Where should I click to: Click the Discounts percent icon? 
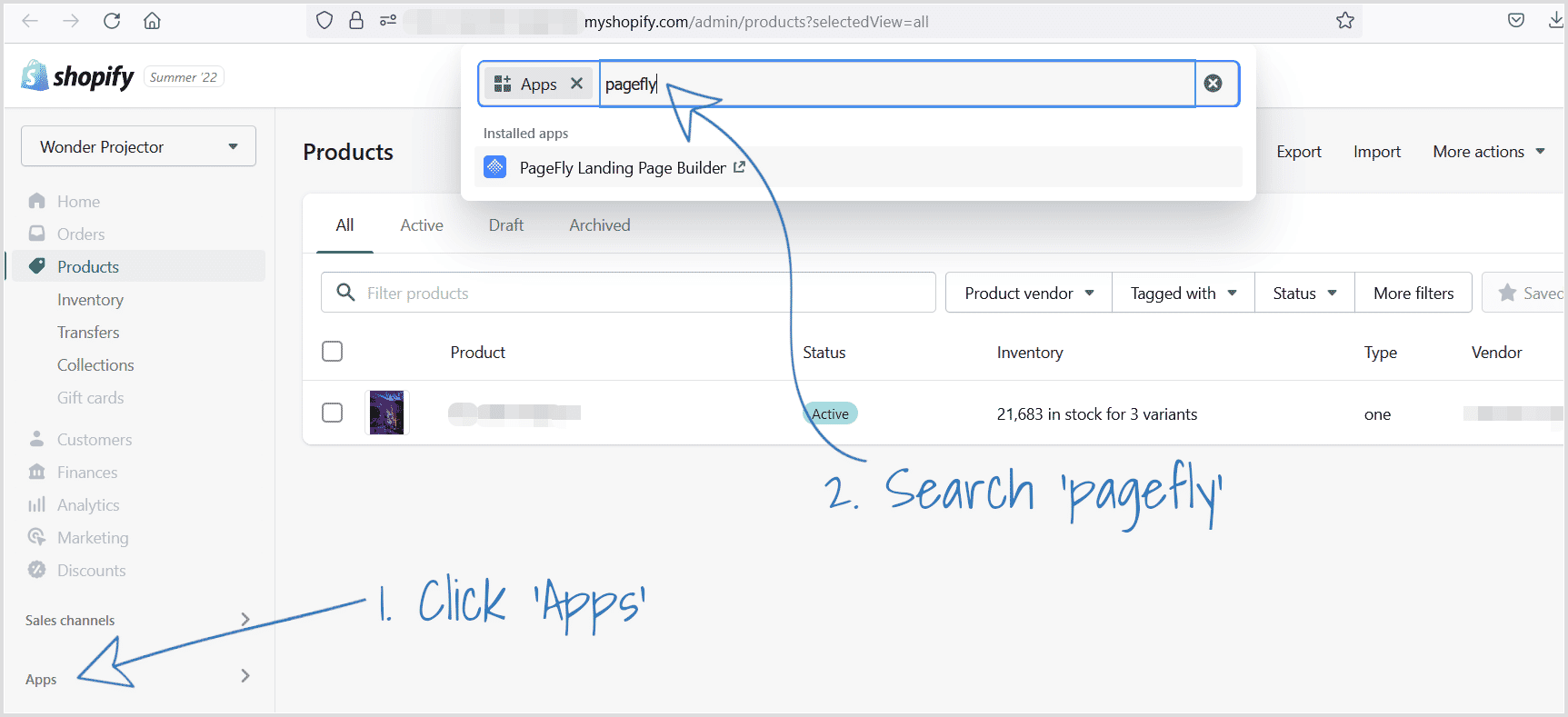coord(37,570)
